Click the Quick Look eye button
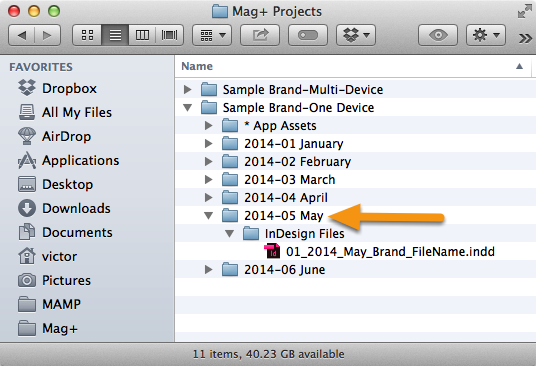The width and height of the screenshot is (536, 366). 438,35
